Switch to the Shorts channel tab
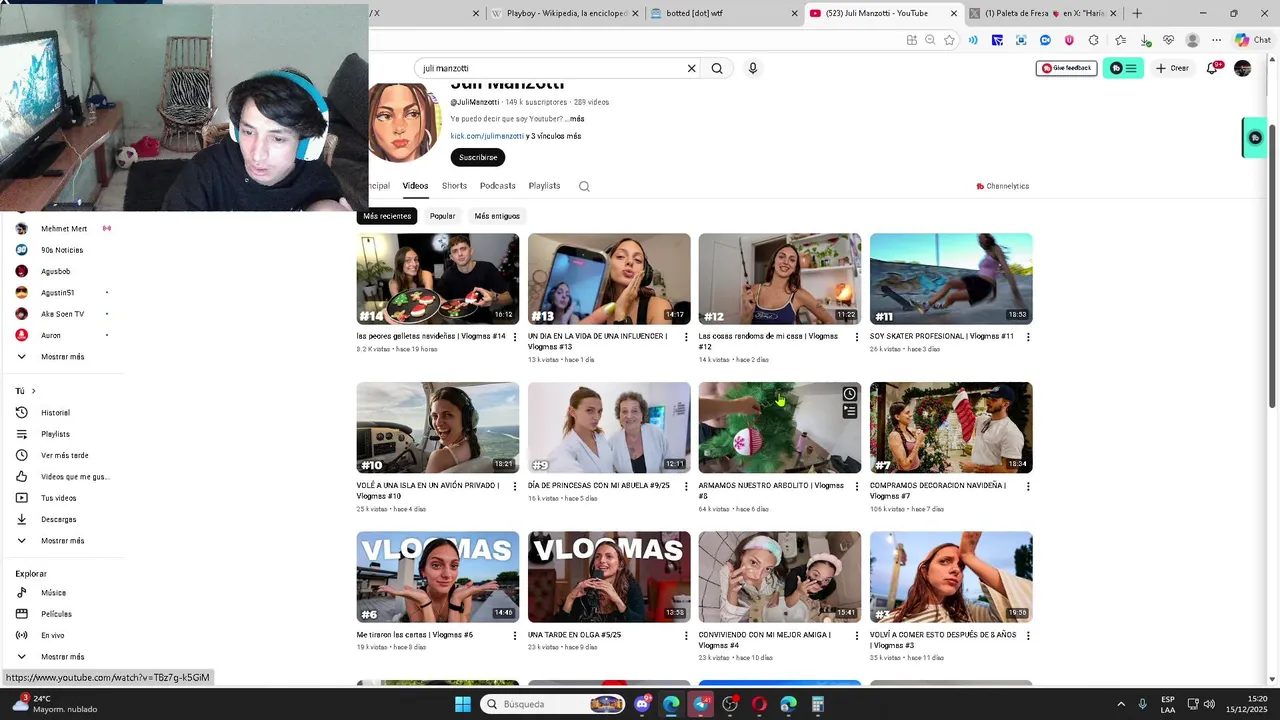Viewport: 1280px width, 720px height. 454,186
